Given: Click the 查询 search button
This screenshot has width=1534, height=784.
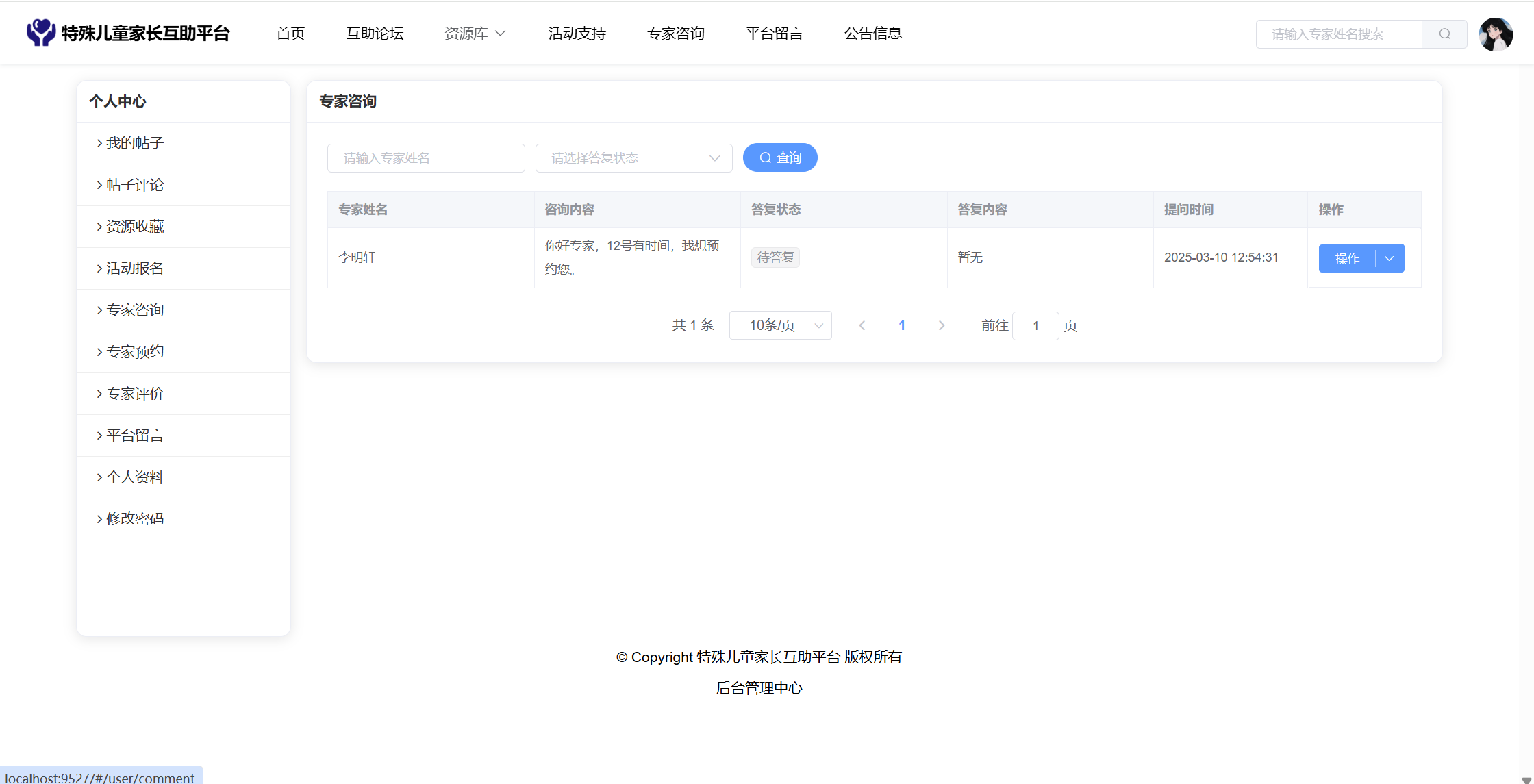Looking at the screenshot, I should tap(780, 158).
